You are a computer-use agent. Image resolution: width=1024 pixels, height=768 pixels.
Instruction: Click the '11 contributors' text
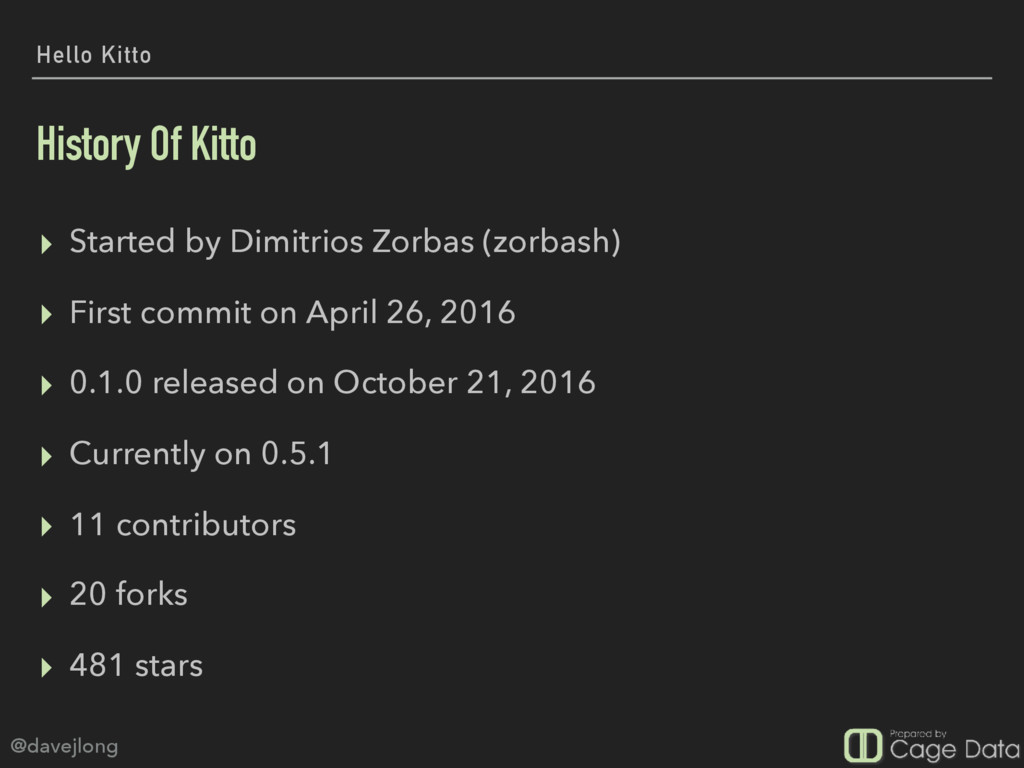point(183,524)
